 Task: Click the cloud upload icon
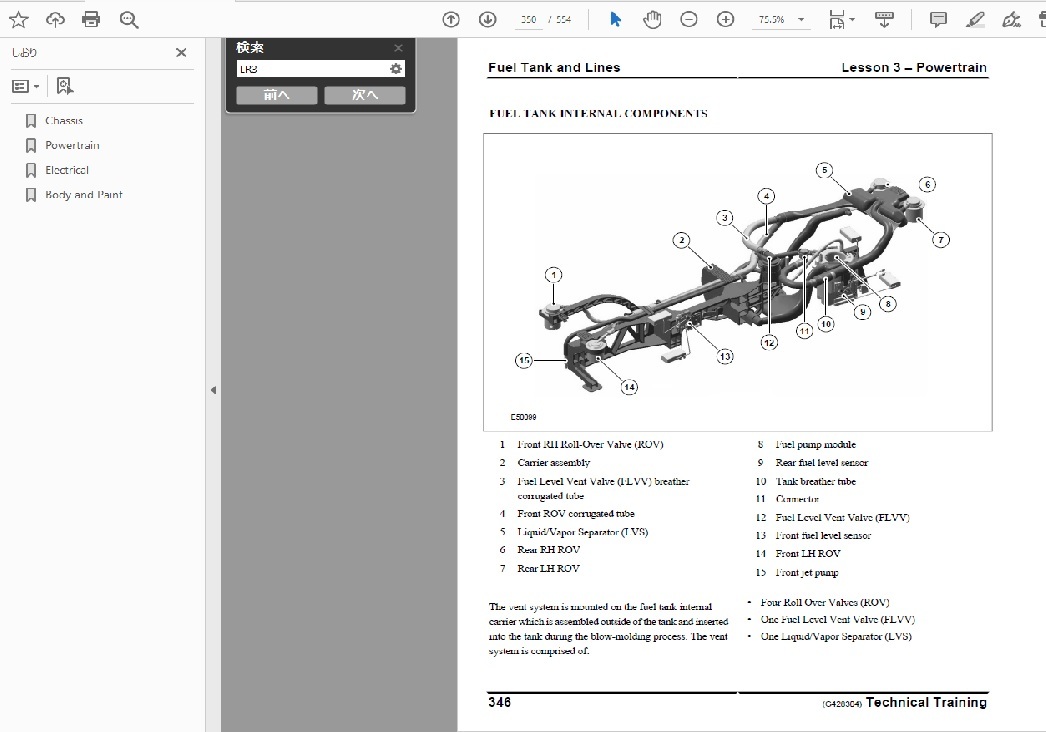coord(55,19)
